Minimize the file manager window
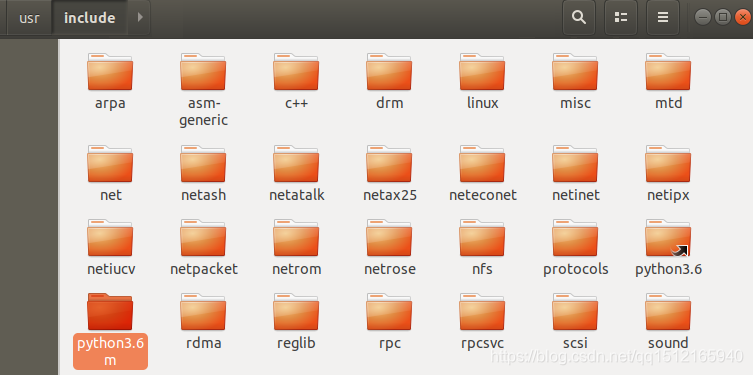 [x=703, y=18]
